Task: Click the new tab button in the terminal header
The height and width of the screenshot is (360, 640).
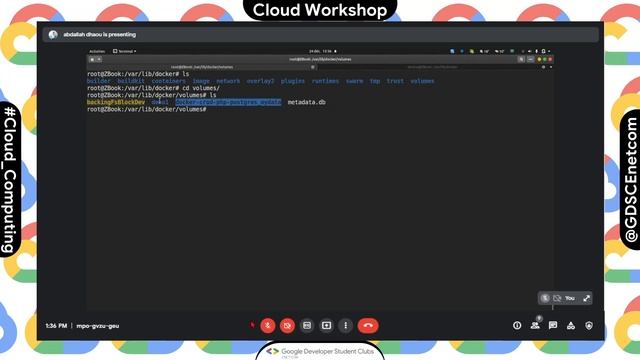Action: [x=92, y=60]
